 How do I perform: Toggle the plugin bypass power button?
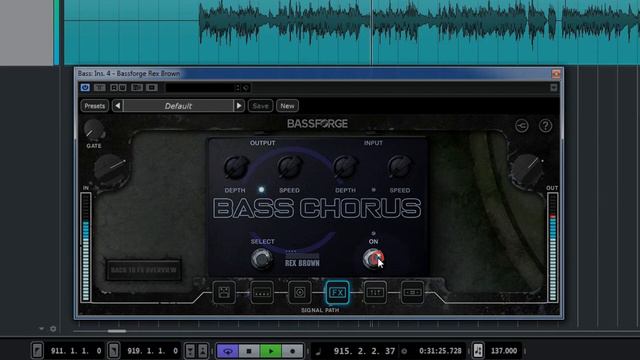pos(85,87)
